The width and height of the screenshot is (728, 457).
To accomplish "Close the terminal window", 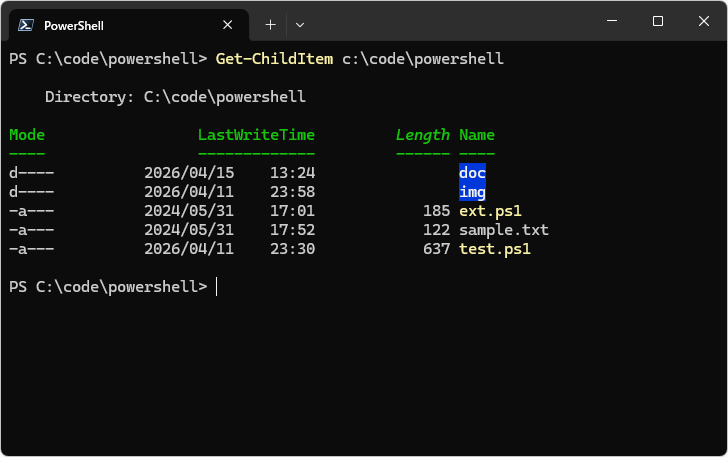I will [703, 21].
